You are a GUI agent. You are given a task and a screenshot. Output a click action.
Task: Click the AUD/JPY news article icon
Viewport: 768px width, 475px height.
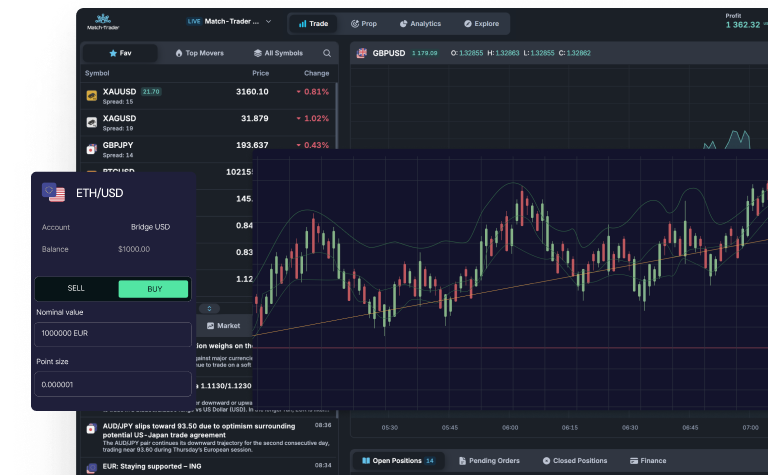[x=92, y=429]
